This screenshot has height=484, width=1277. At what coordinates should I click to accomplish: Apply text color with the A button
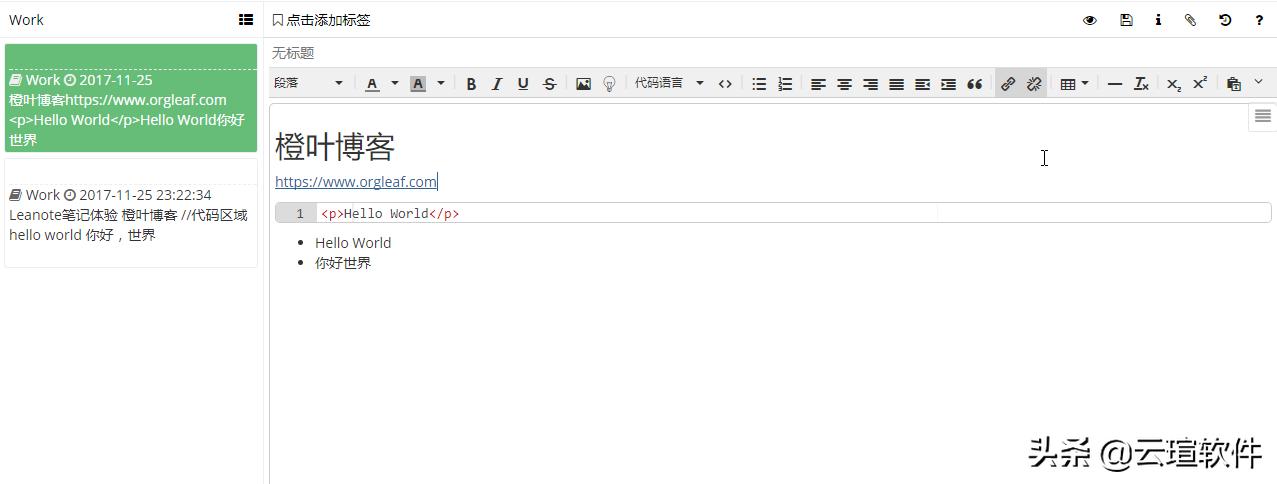pyautogui.click(x=372, y=84)
